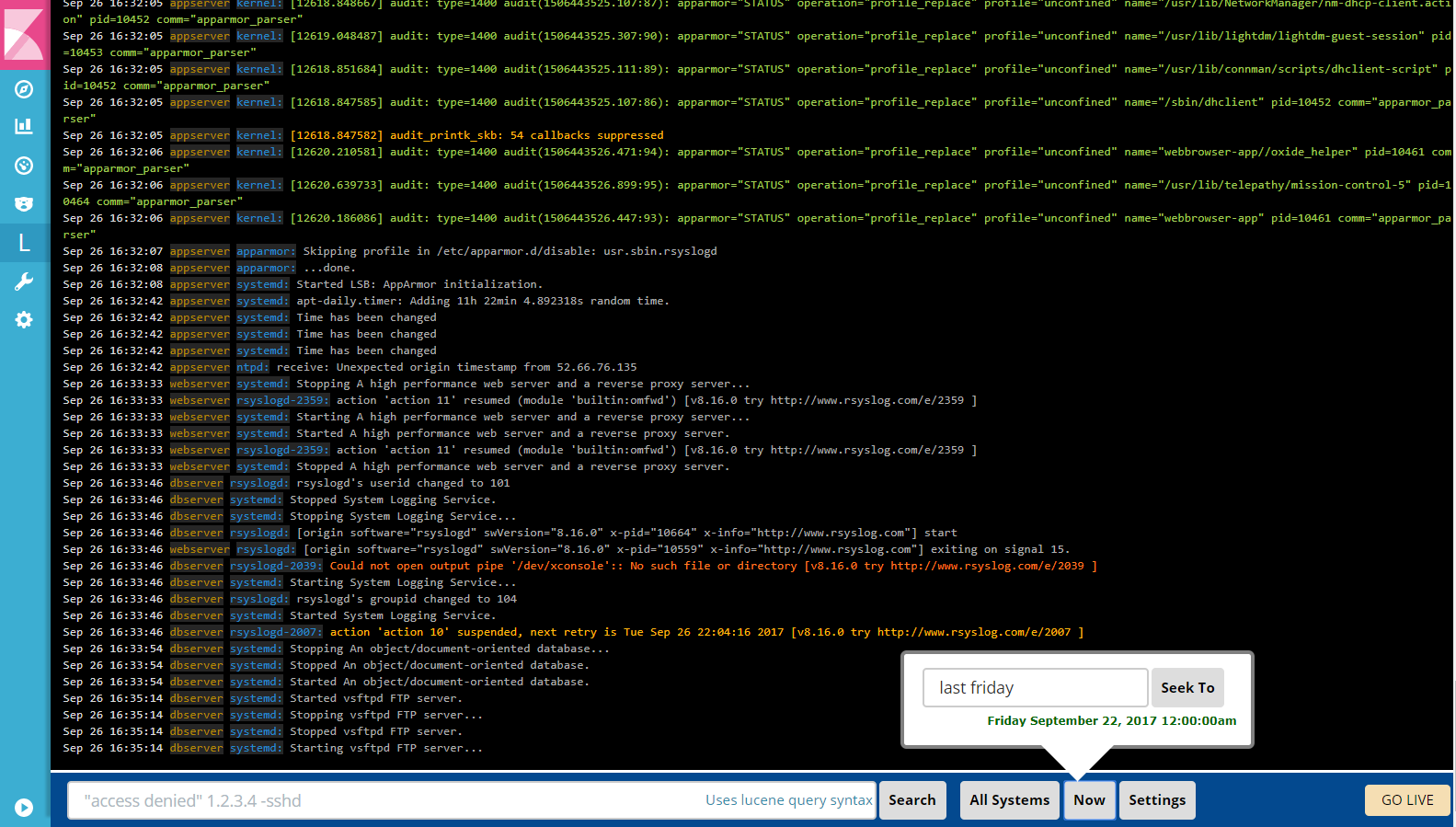Click 'Friday September 22, 2017 12:00:00am' text
Viewport: 1456px width, 827px height.
1111,720
